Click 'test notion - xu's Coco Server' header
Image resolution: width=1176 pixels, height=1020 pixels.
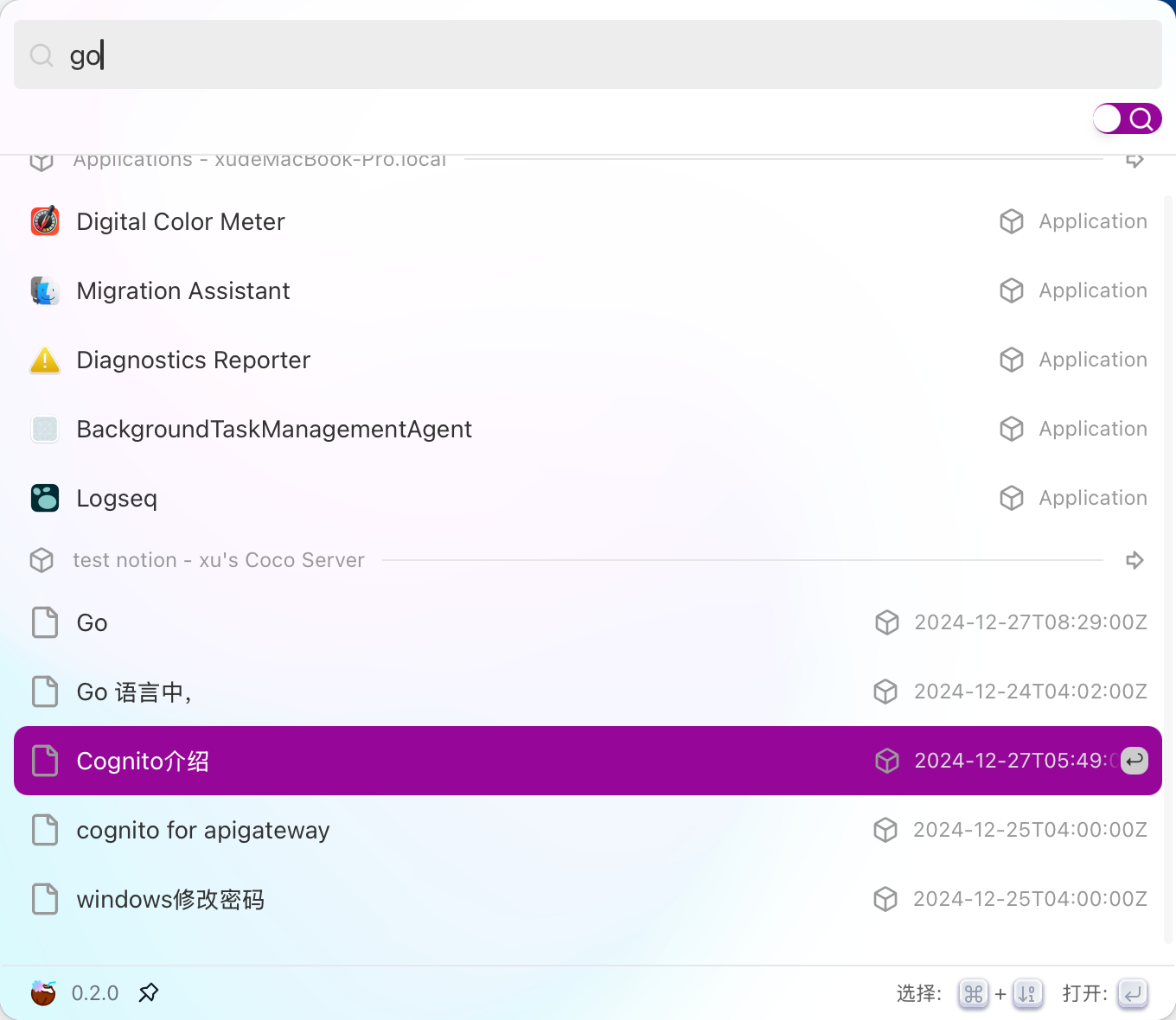coord(219,560)
